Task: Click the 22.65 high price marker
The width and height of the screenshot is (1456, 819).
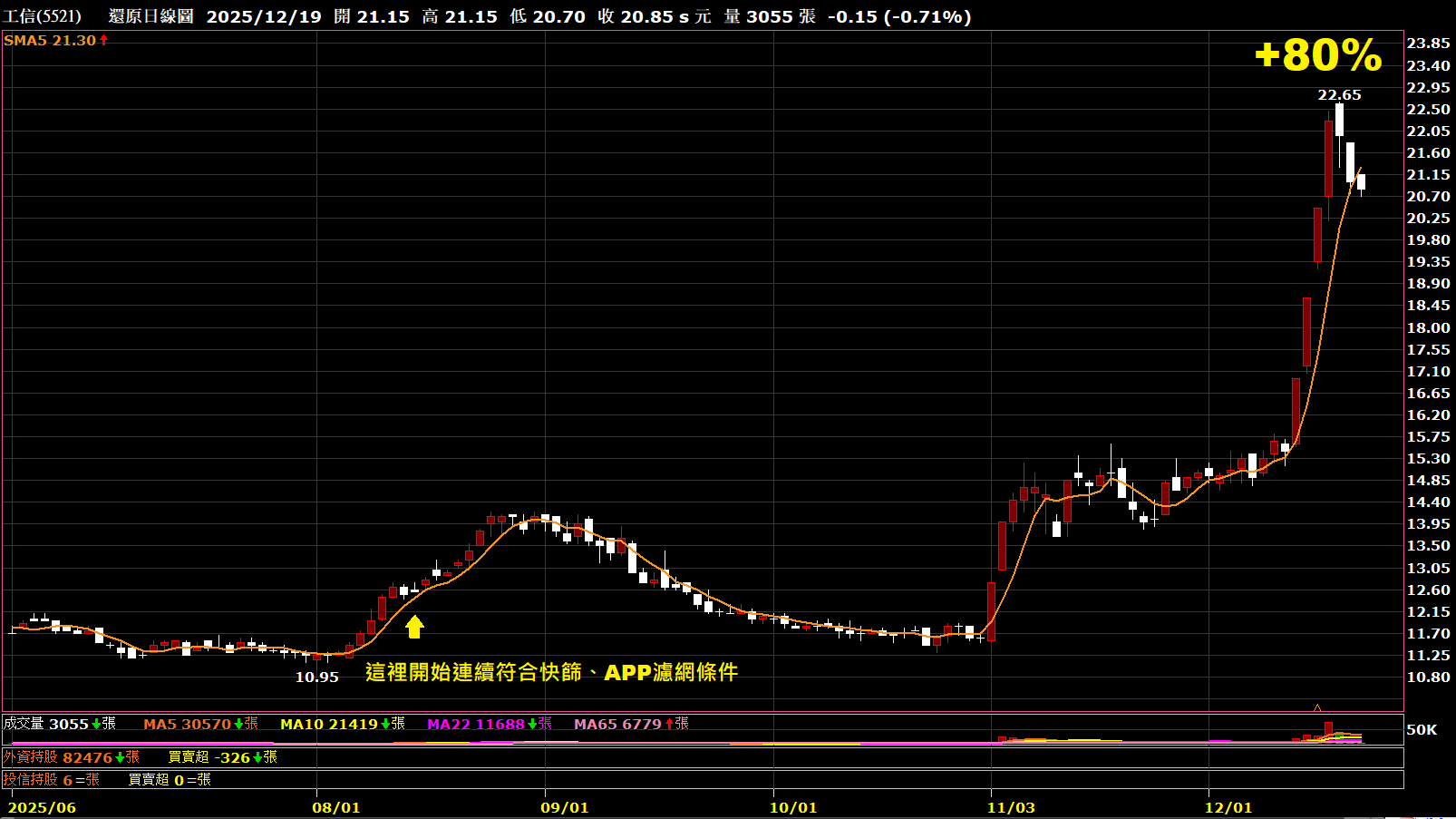Action: pos(1339,95)
